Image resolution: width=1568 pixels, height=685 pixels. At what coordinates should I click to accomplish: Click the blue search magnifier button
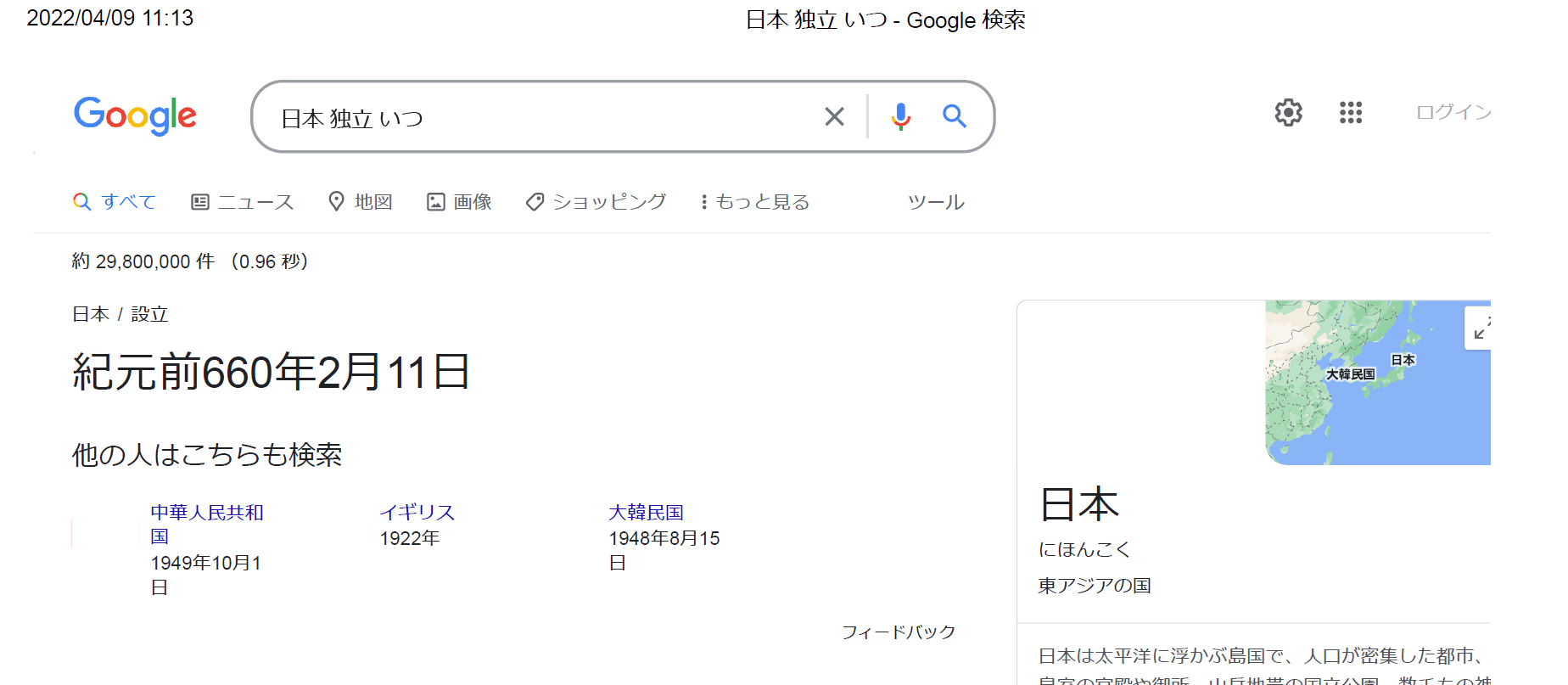click(955, 116)
